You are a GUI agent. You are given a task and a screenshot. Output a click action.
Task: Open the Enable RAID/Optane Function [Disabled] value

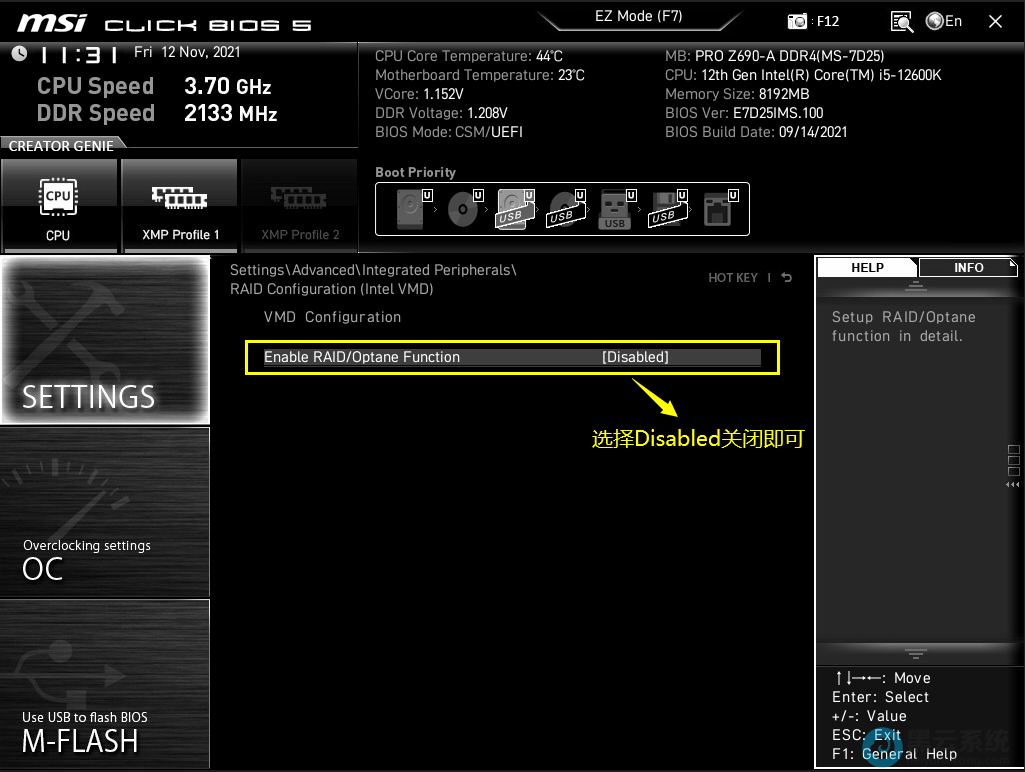tap(635, 357)
